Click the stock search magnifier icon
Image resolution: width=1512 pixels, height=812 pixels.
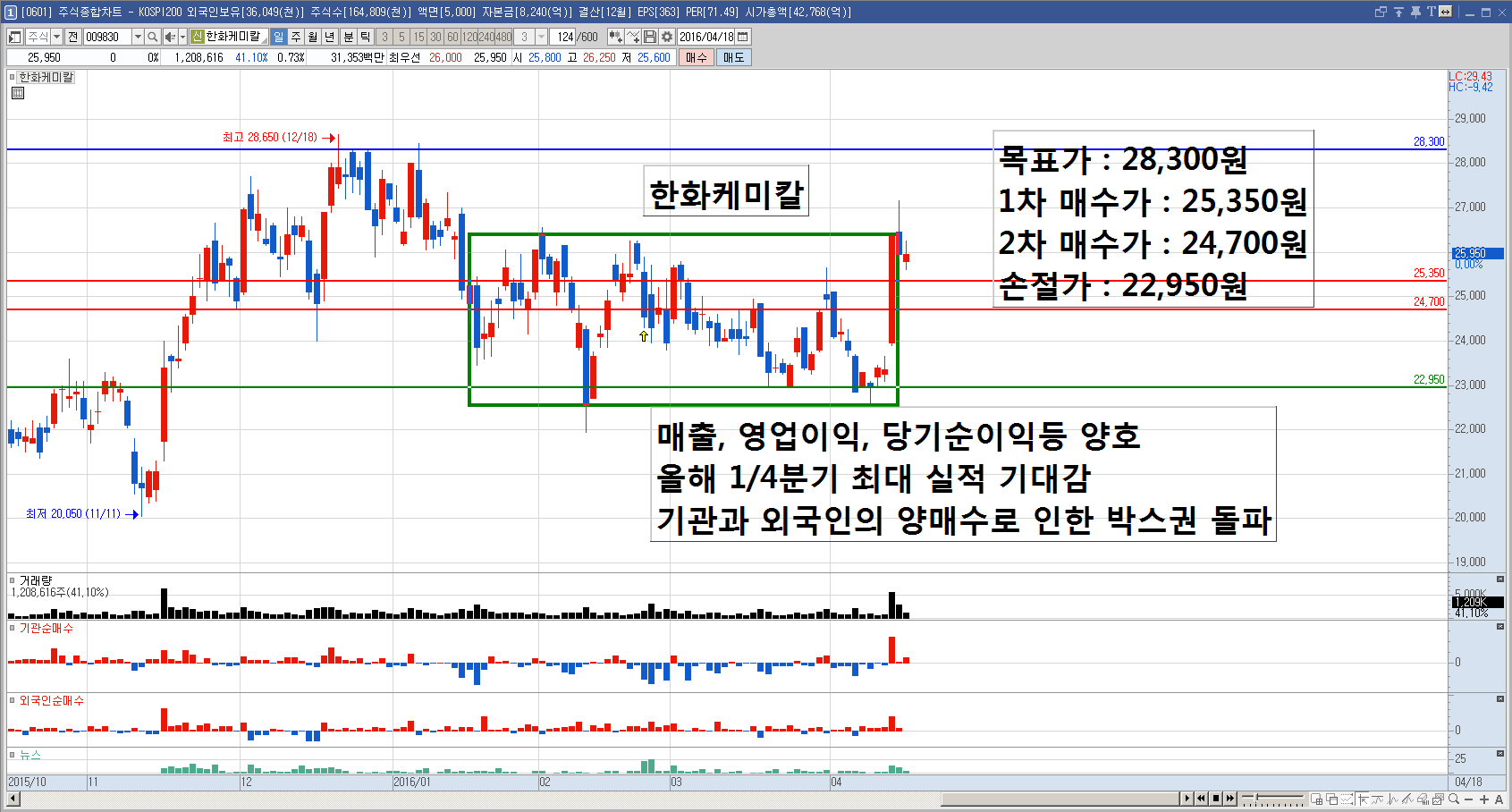point(152,37)
